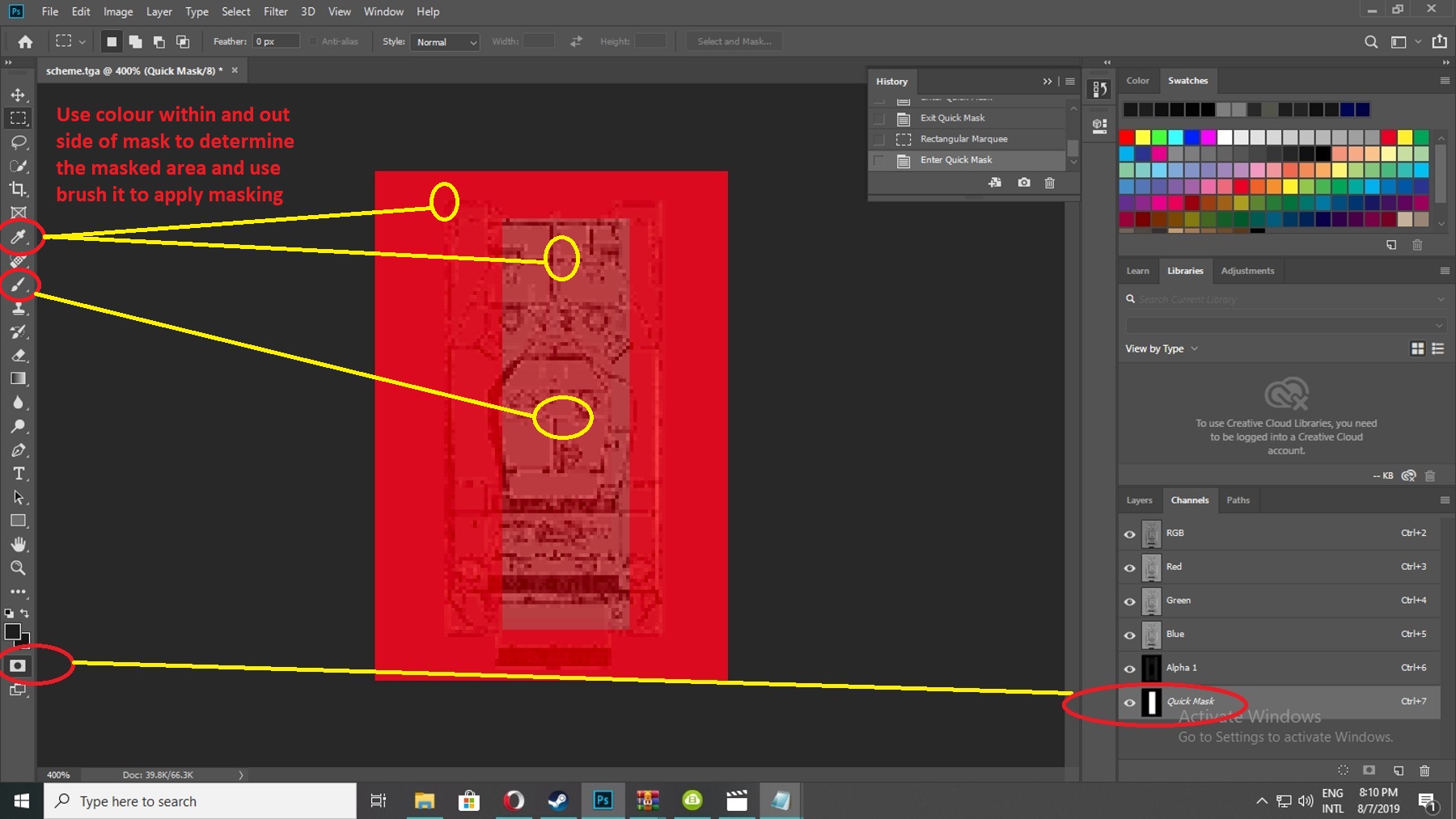The width and height of the screenshot is (1456, 819).
Task: Click the Select and Mask button
Action: [x=734, y=41]
